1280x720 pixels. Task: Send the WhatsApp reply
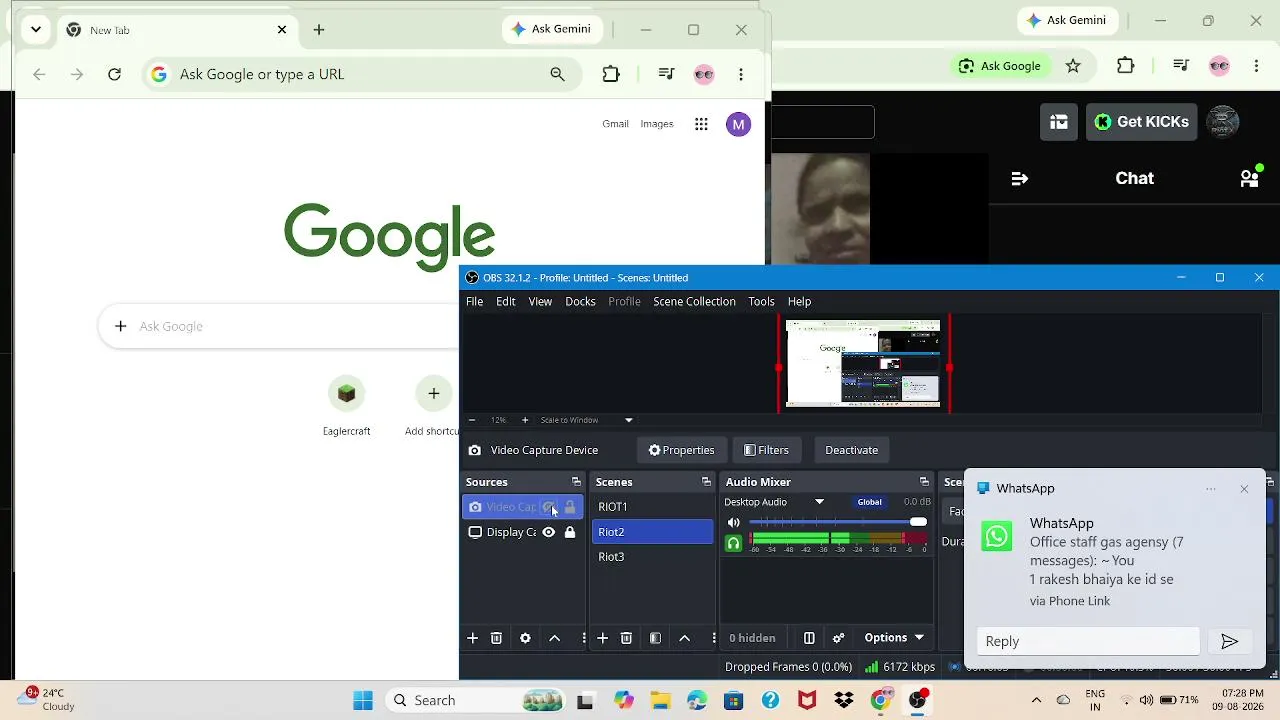(1230, 642)
